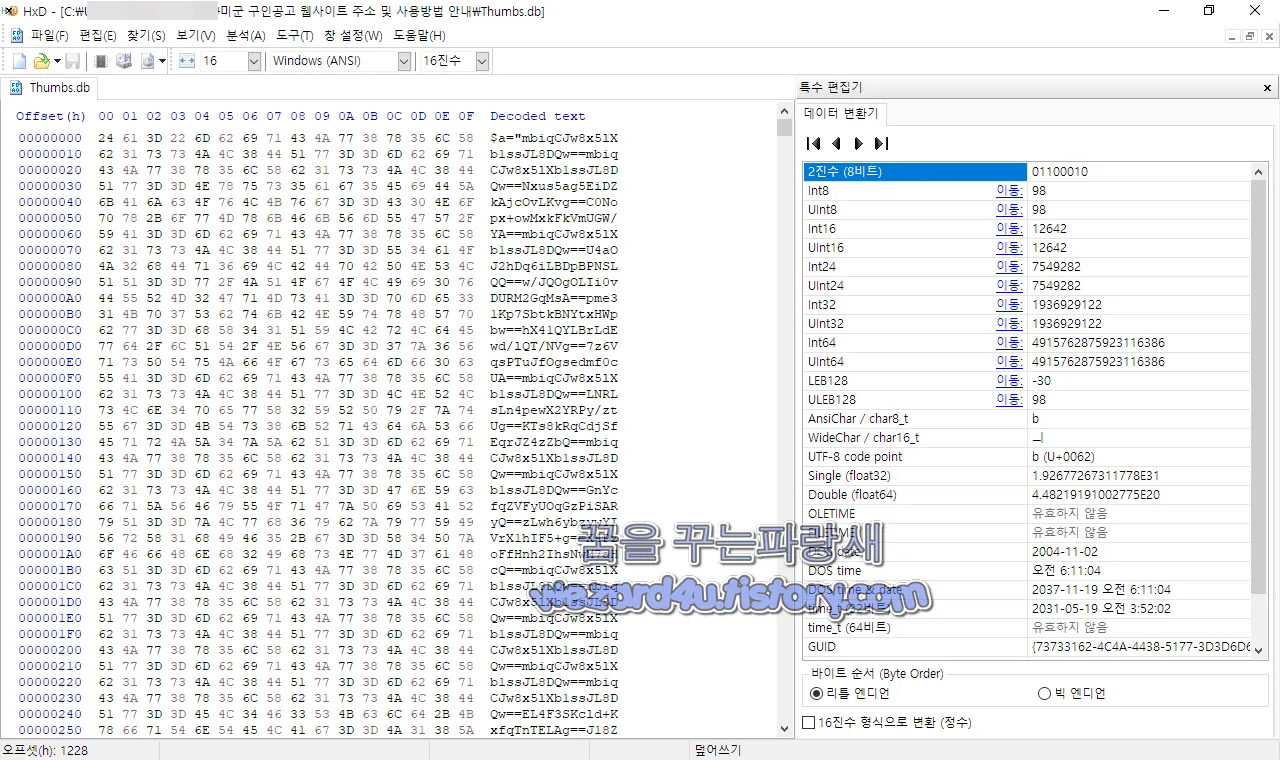
Task: Click the data inspector scrollbar up arrow
Action: pos(1260,172)
